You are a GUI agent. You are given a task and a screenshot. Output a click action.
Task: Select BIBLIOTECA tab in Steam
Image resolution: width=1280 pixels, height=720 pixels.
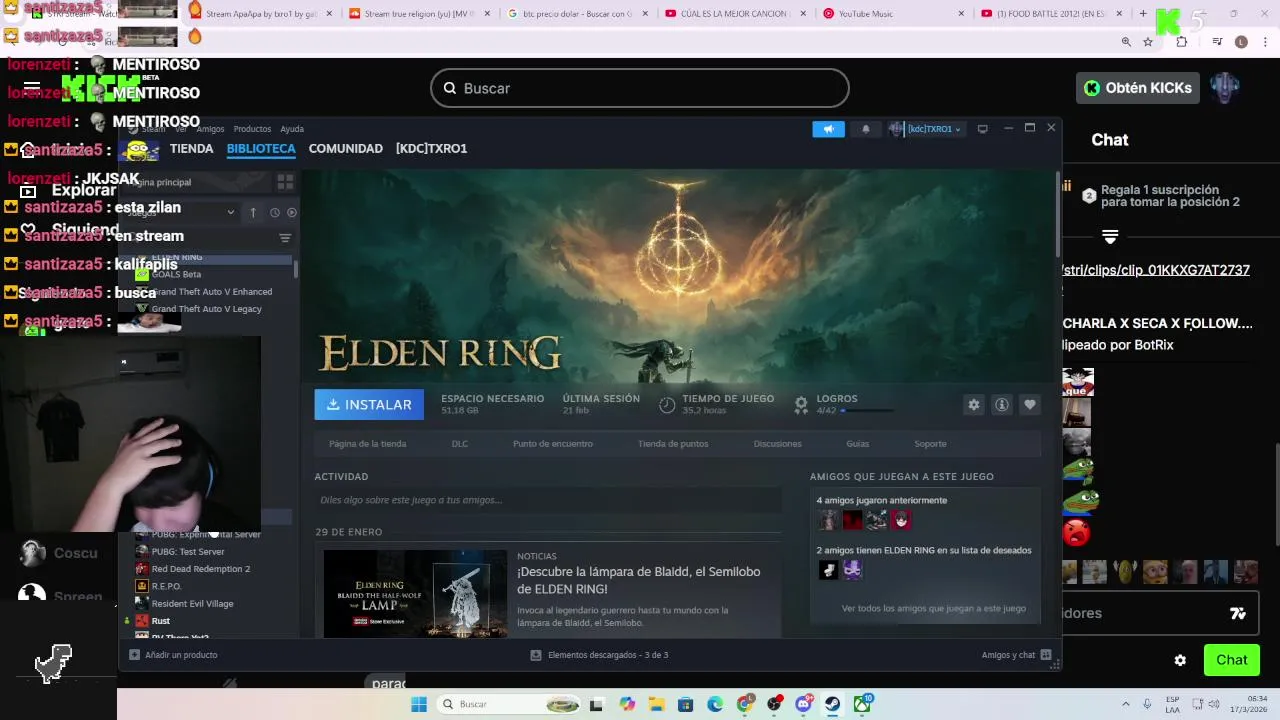[x=261, y=148]
